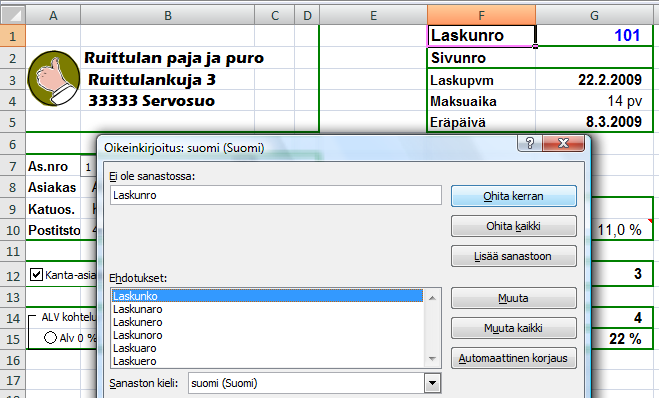Screen dimensions: 659x398
Task: Click the Eräpäivä label cell
Action: point(482,122)
